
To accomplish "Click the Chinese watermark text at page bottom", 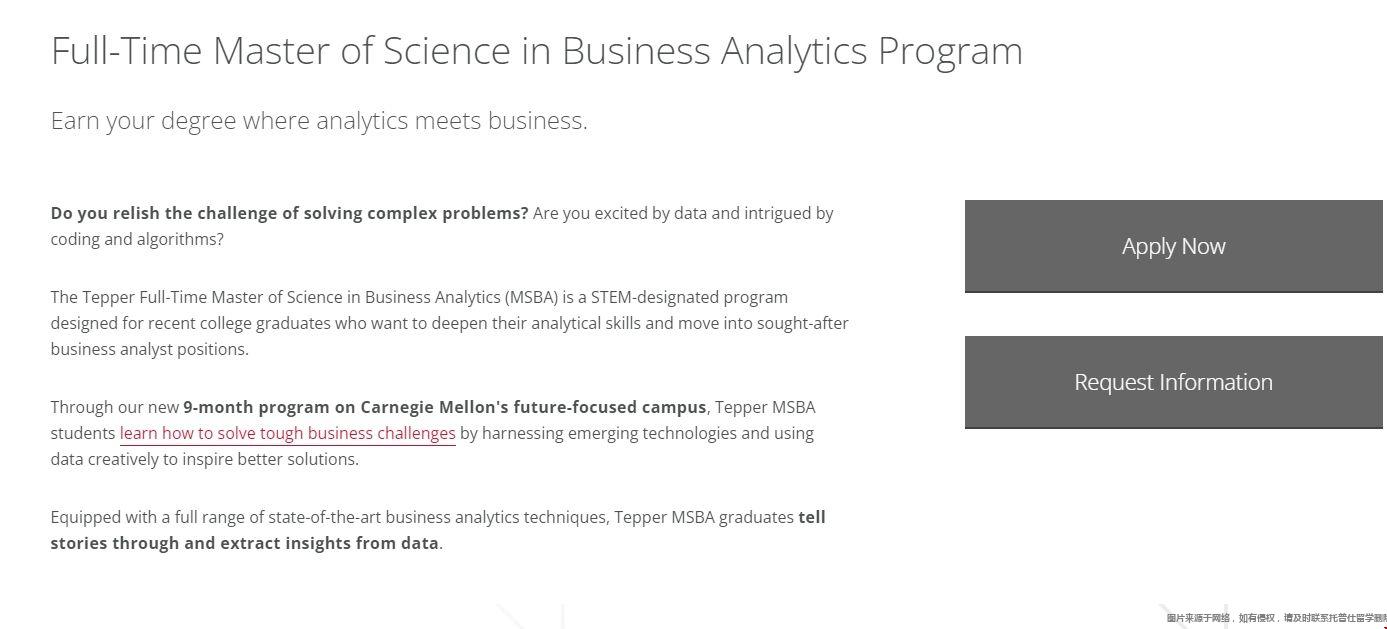I will 1276,618.
